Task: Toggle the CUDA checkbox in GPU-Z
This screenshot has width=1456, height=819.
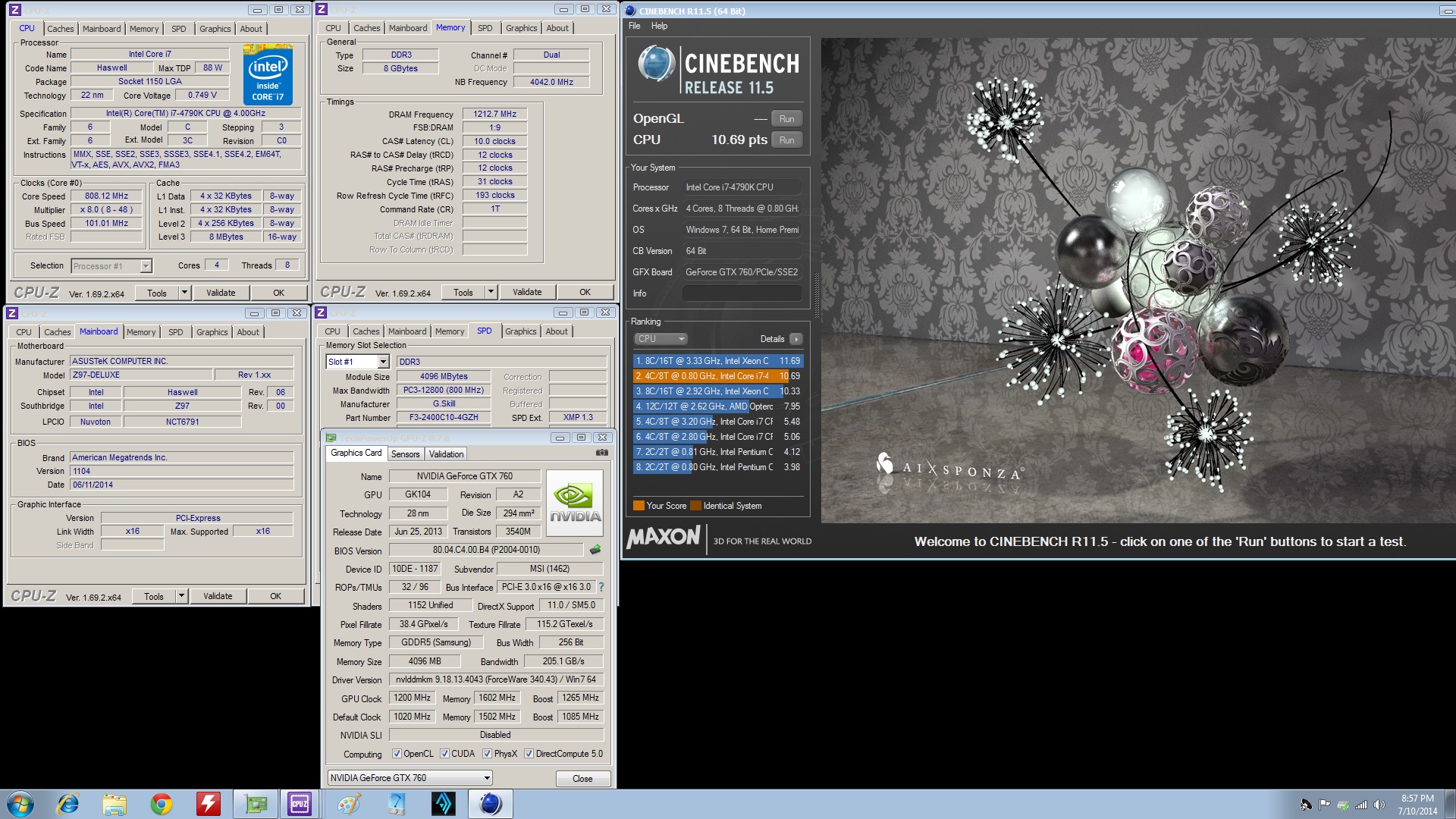Action: (444, 754)
